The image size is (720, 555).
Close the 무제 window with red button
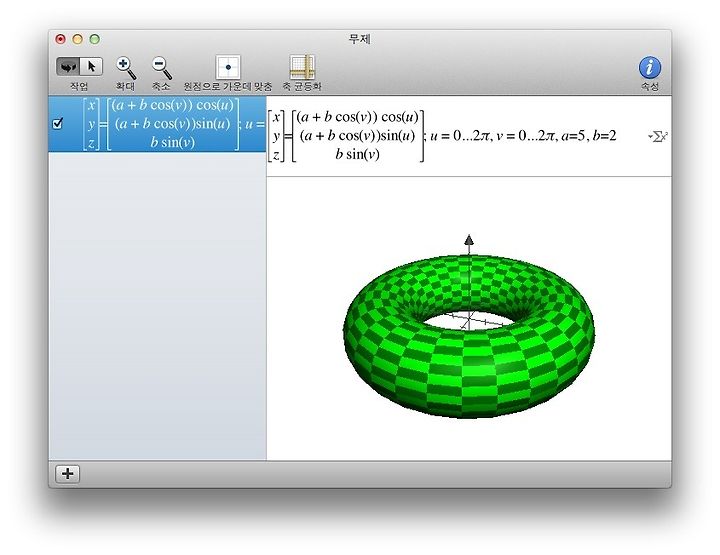coord(60,39)
